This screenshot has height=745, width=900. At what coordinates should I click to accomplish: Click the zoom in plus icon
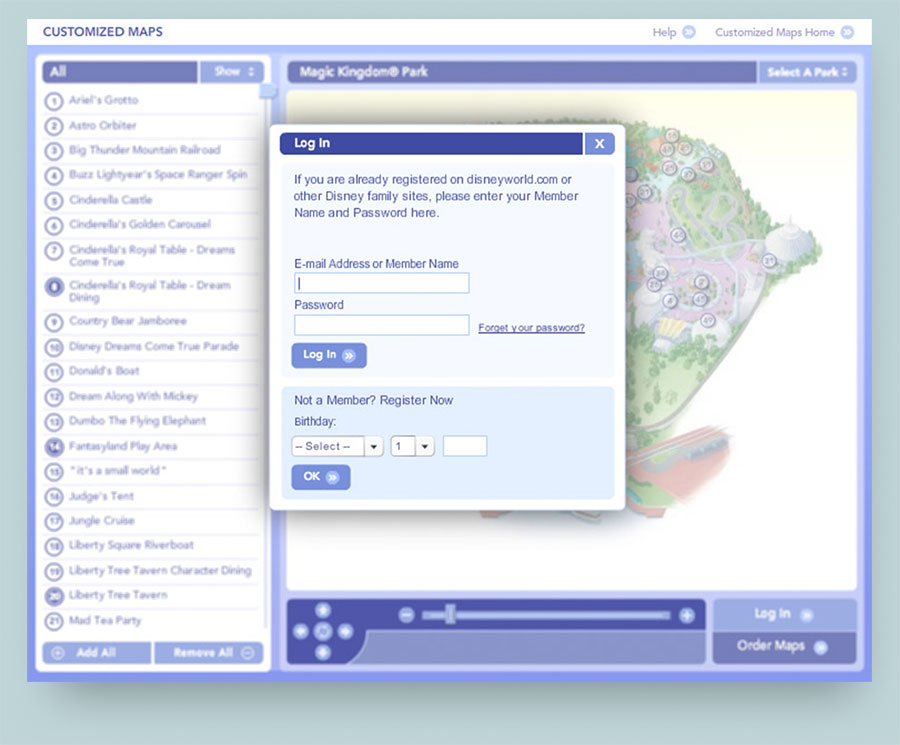click(x=687, y=616)
